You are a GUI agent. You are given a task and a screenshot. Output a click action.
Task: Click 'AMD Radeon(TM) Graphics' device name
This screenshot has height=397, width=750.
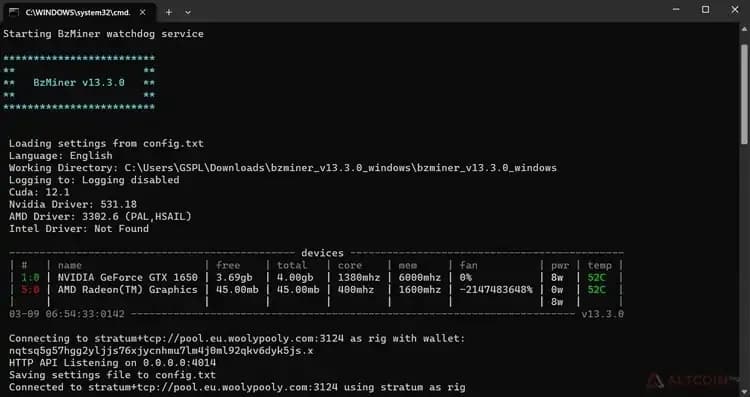pyautogui.click(x=128, y=290)
